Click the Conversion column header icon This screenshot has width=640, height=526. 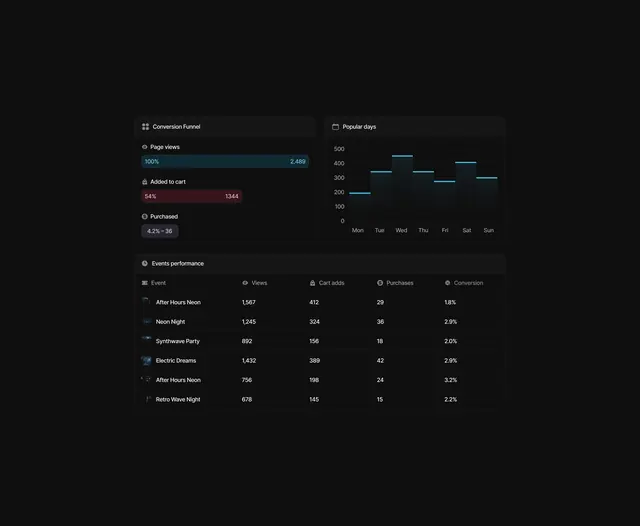point(447,283)
